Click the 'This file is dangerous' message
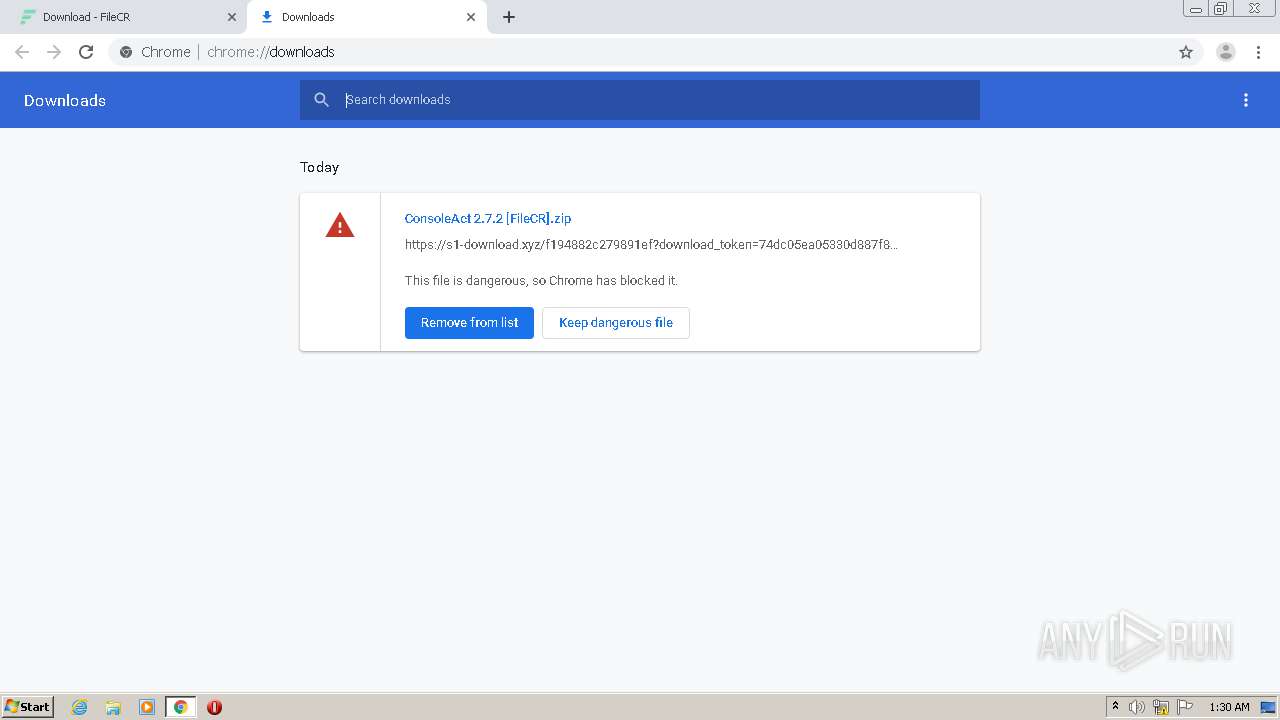The height and width of the screenshot is (720, 1280). [541, 281]
